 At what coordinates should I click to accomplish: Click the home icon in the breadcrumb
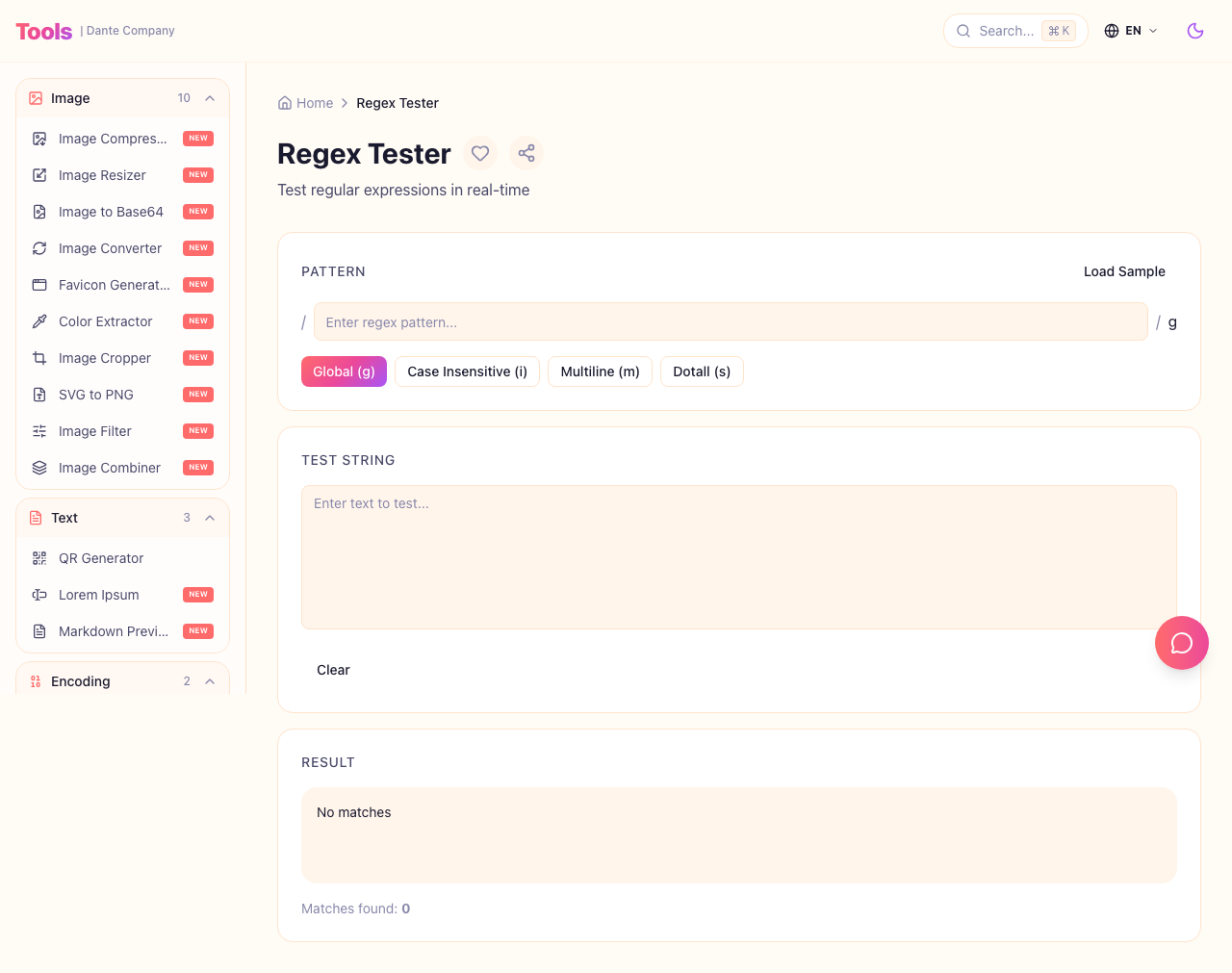coord(284,102)
